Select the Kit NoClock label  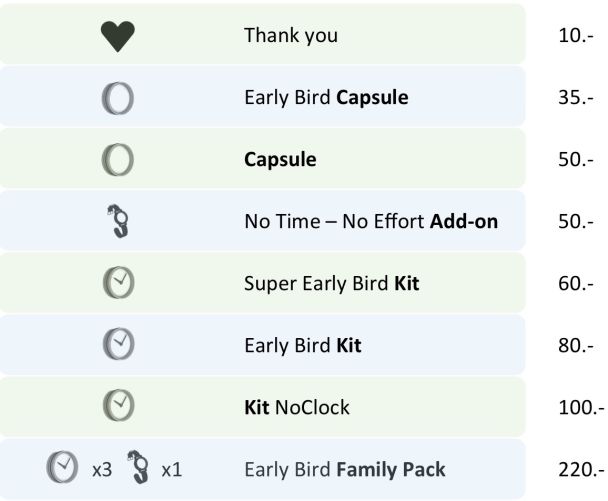tap(297, 408)
